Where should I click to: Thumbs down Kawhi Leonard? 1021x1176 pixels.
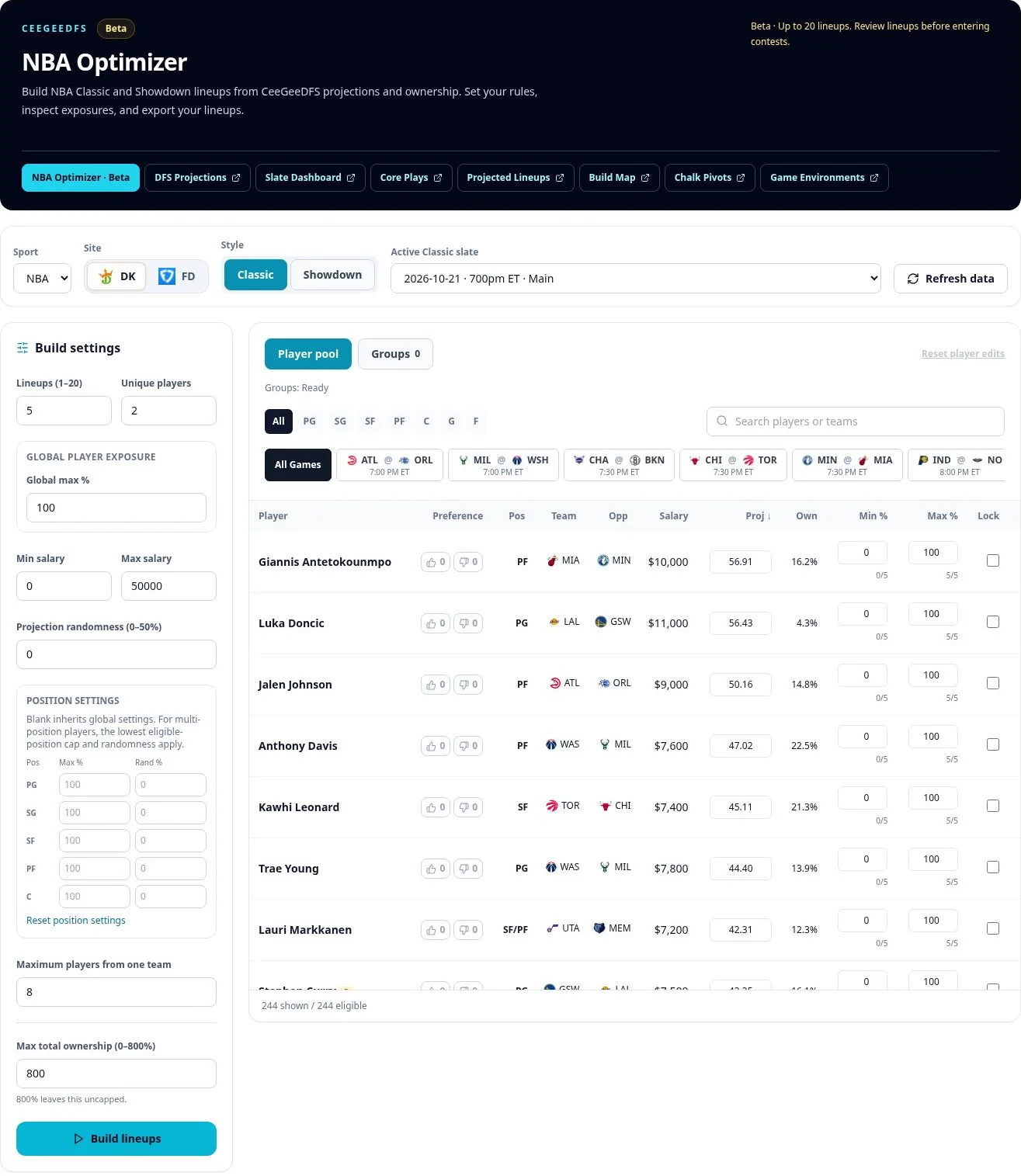(x=468, y=807)
